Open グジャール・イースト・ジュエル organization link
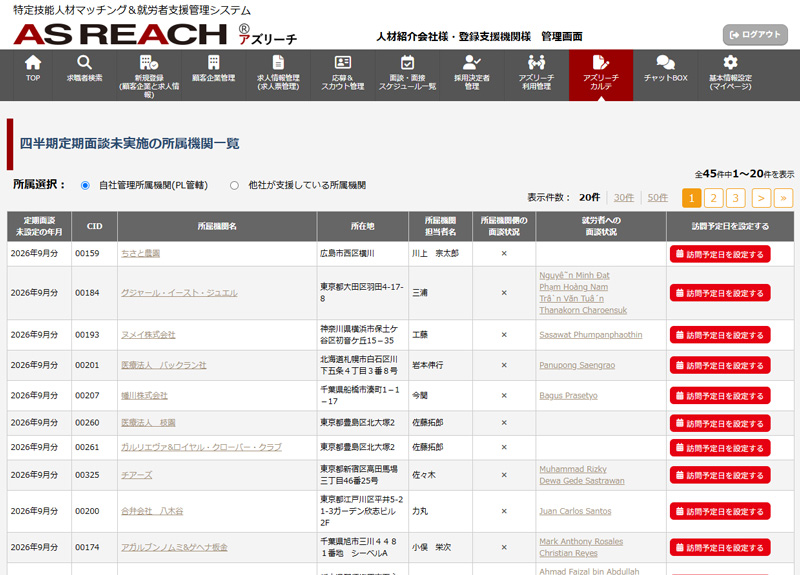Image resolution: width=800 pixels, height=575 pixels. (x=179, y=293)
